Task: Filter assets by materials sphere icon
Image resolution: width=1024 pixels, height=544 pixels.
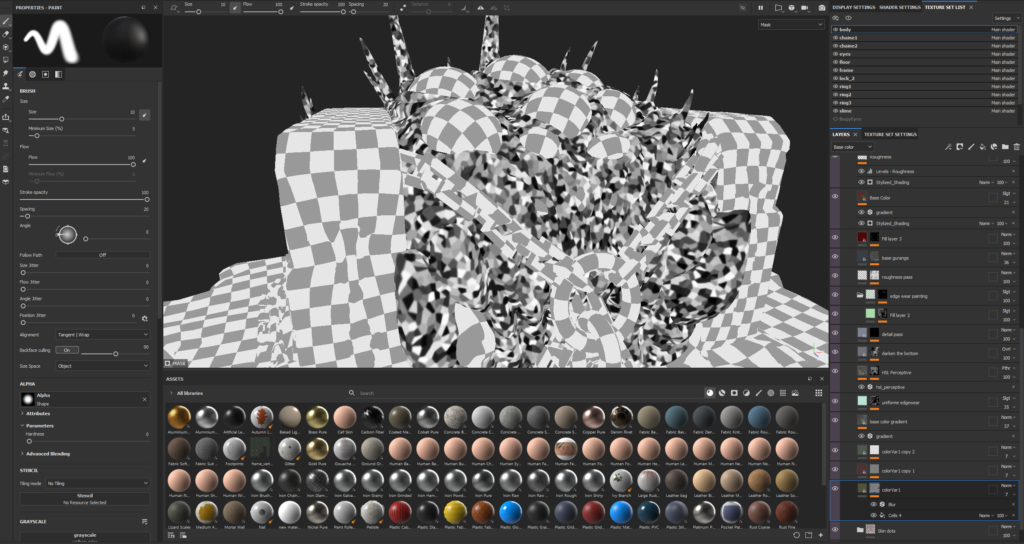Action: pos(710,393)
